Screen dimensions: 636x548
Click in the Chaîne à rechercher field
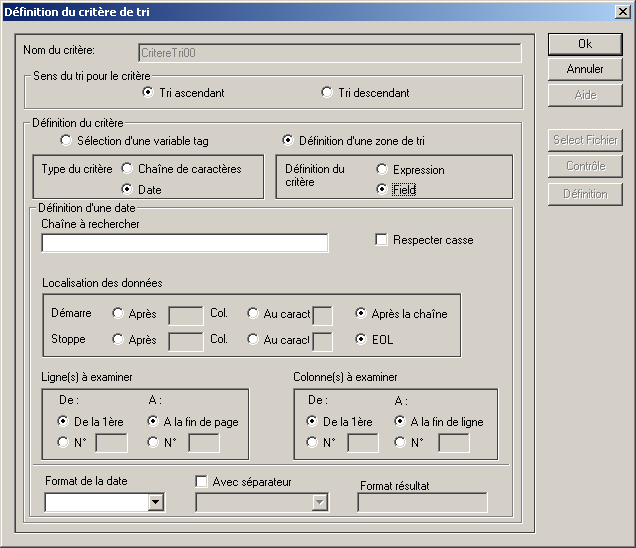point(185,243)
